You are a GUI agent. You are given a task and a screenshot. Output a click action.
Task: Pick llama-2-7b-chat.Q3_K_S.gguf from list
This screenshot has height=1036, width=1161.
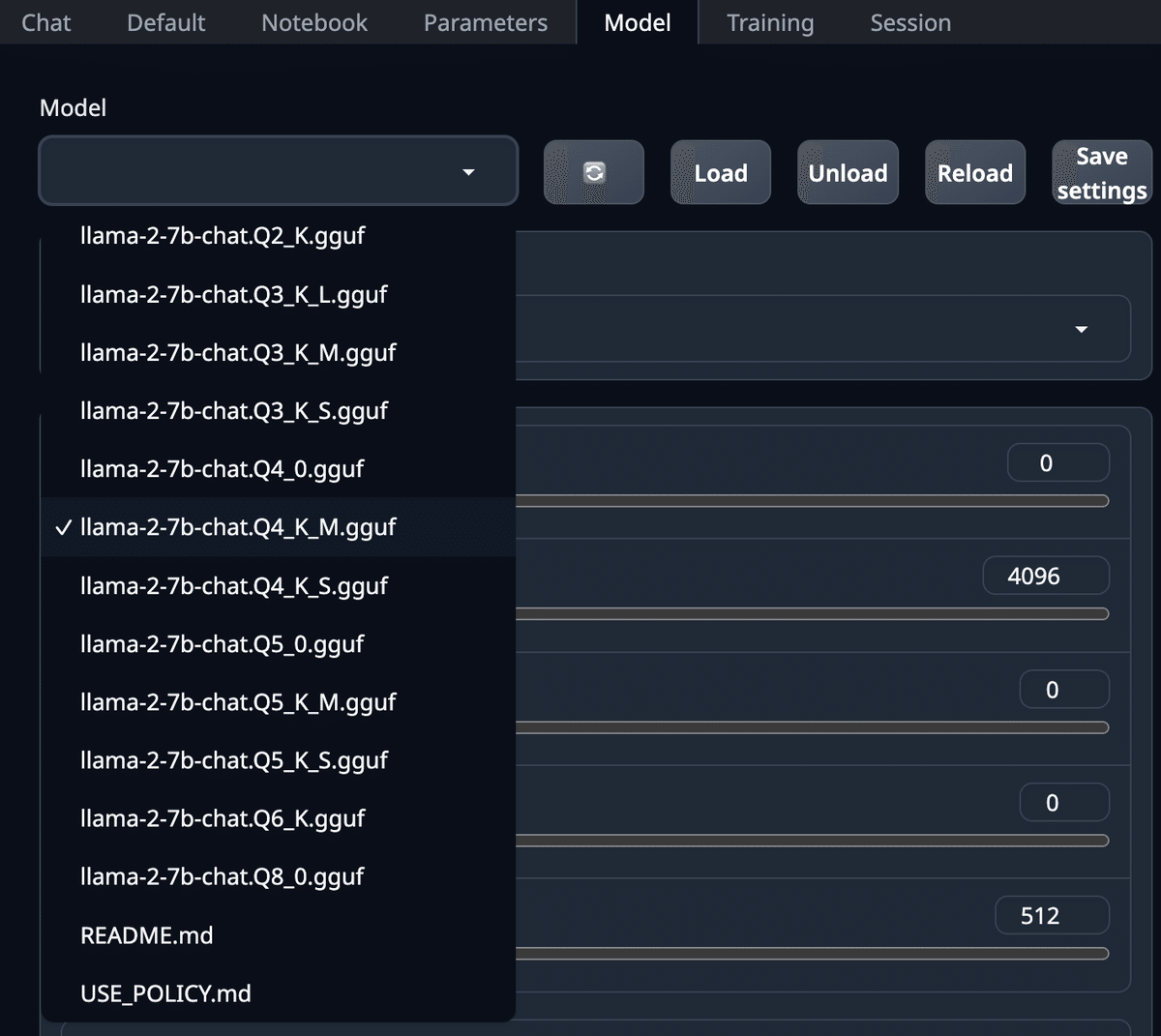click(x=278, y=410)
